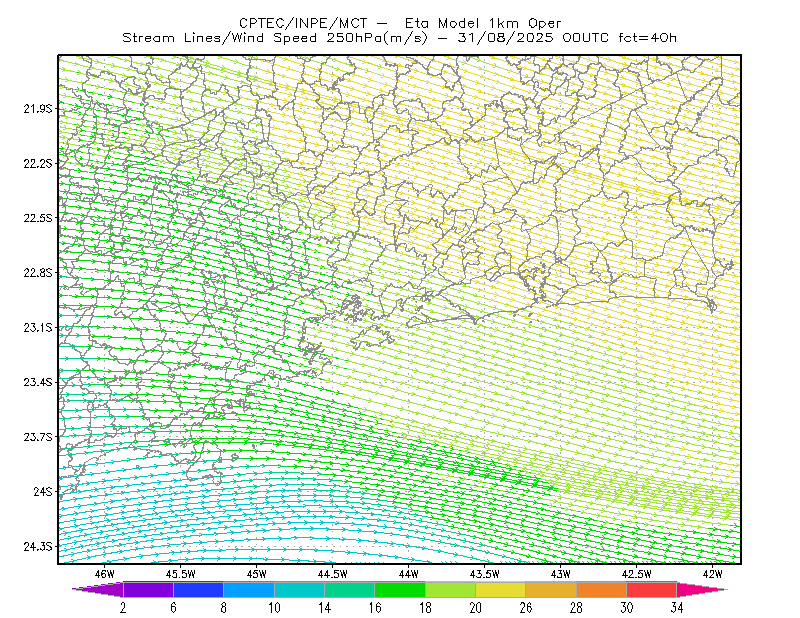Click the bright green 16-18 legend band

(x=400, y=589)
